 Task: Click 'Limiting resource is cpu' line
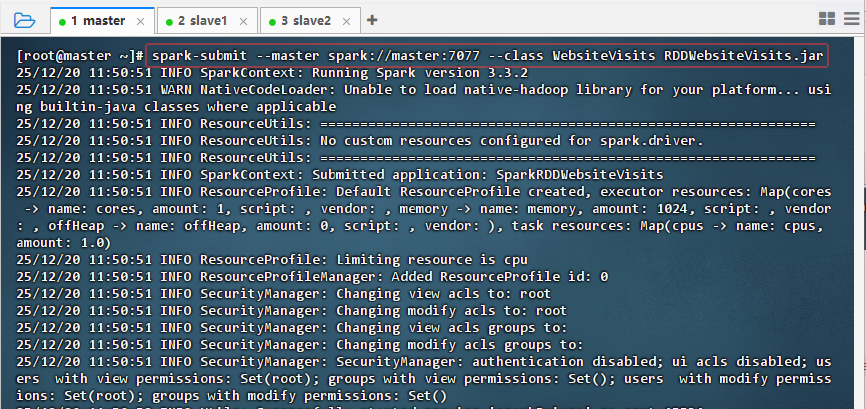(x=272, y=260)
